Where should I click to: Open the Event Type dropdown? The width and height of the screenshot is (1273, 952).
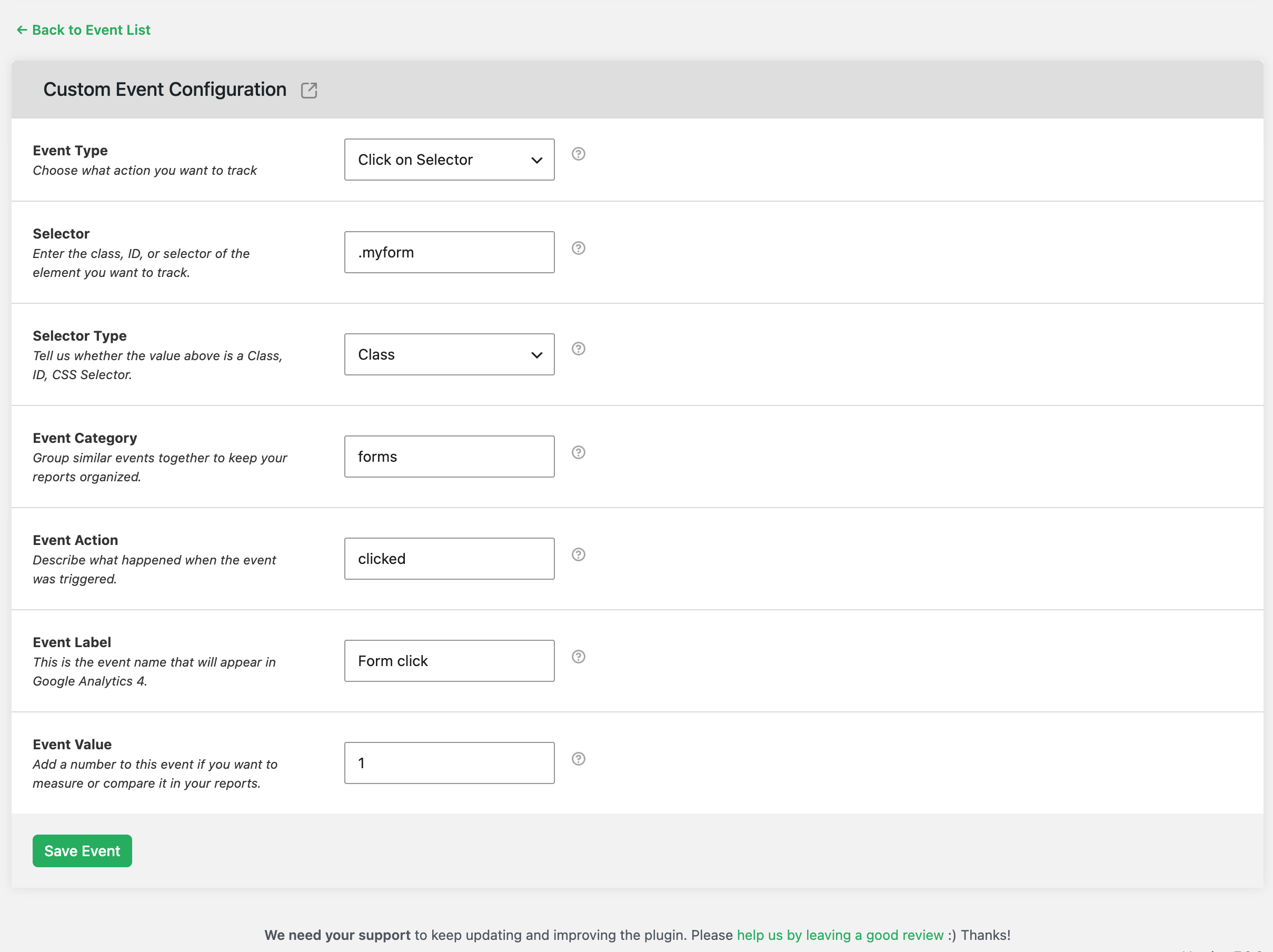[450, 160]
